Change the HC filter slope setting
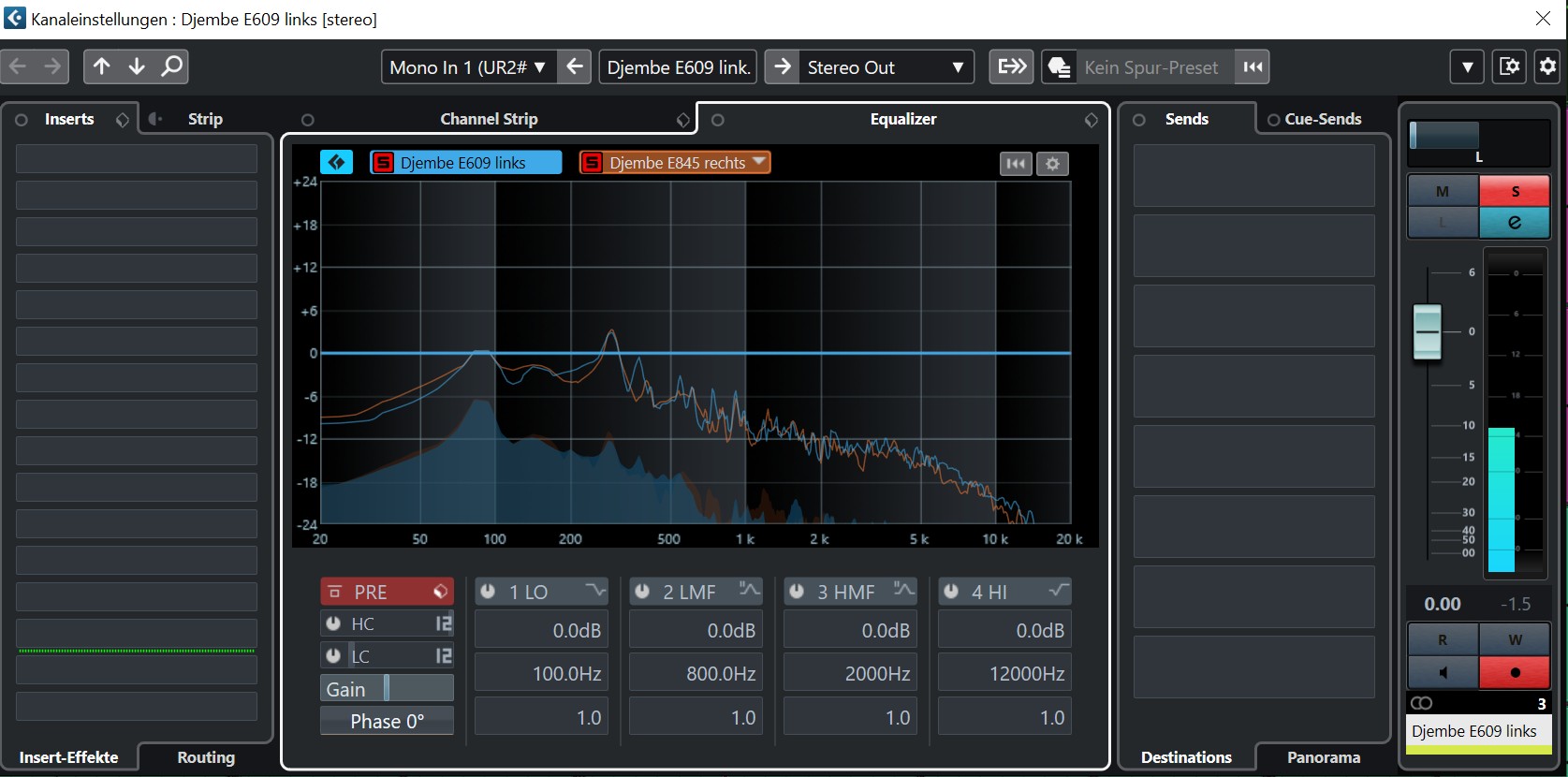Image resolution: width=1568 pixels, height=777 pixels. point(444,623)
